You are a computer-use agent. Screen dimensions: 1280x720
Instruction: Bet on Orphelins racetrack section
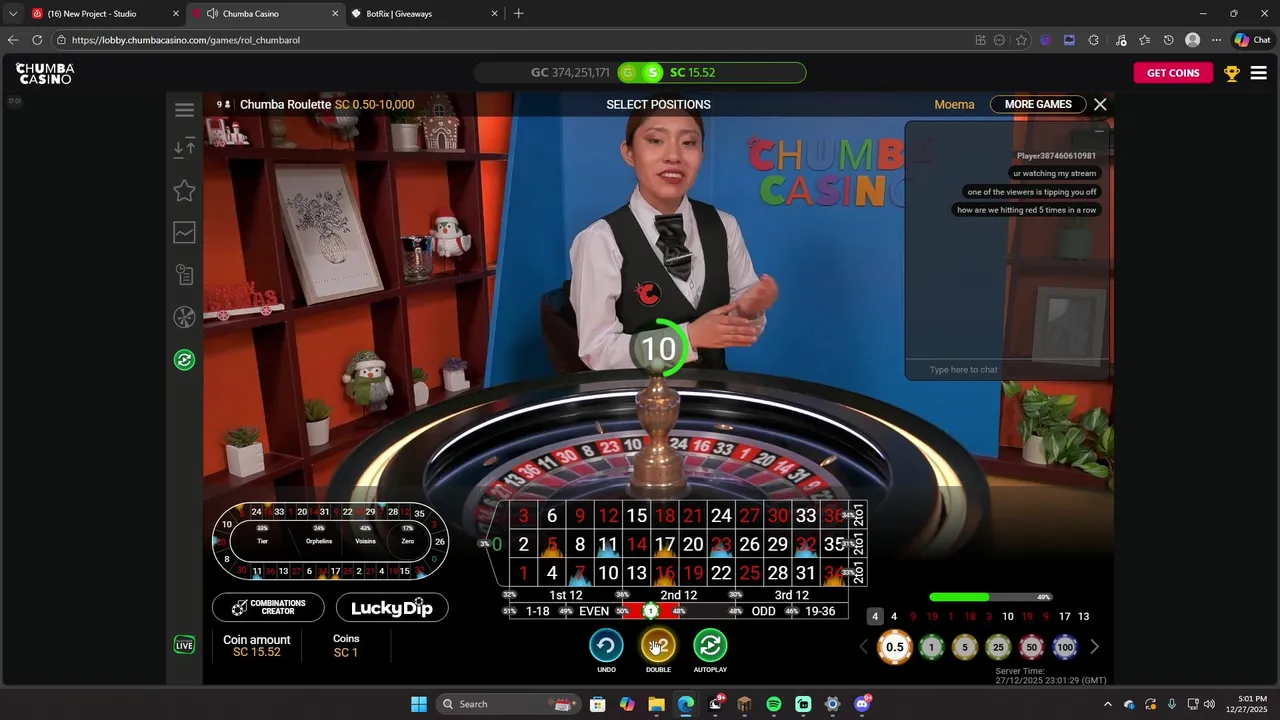pyautogui.click(x=318, y=541)
